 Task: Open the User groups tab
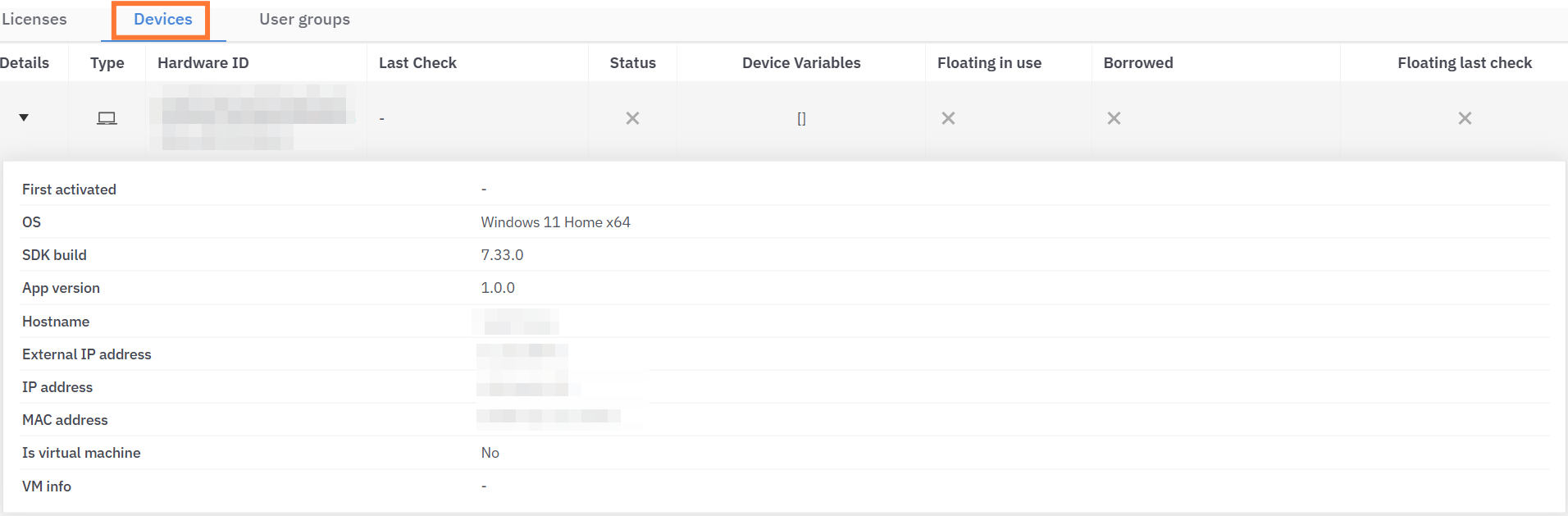point(304,19)
